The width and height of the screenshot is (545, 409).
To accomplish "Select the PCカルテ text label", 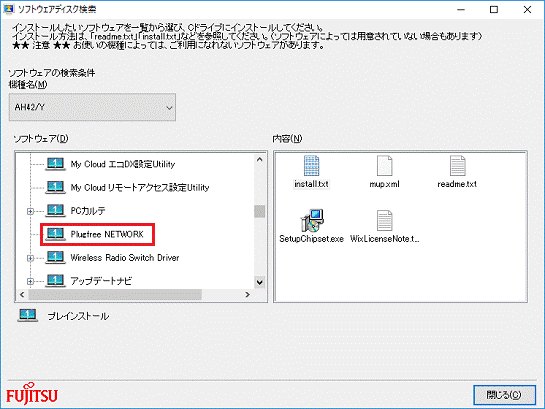I will (88, 211).
